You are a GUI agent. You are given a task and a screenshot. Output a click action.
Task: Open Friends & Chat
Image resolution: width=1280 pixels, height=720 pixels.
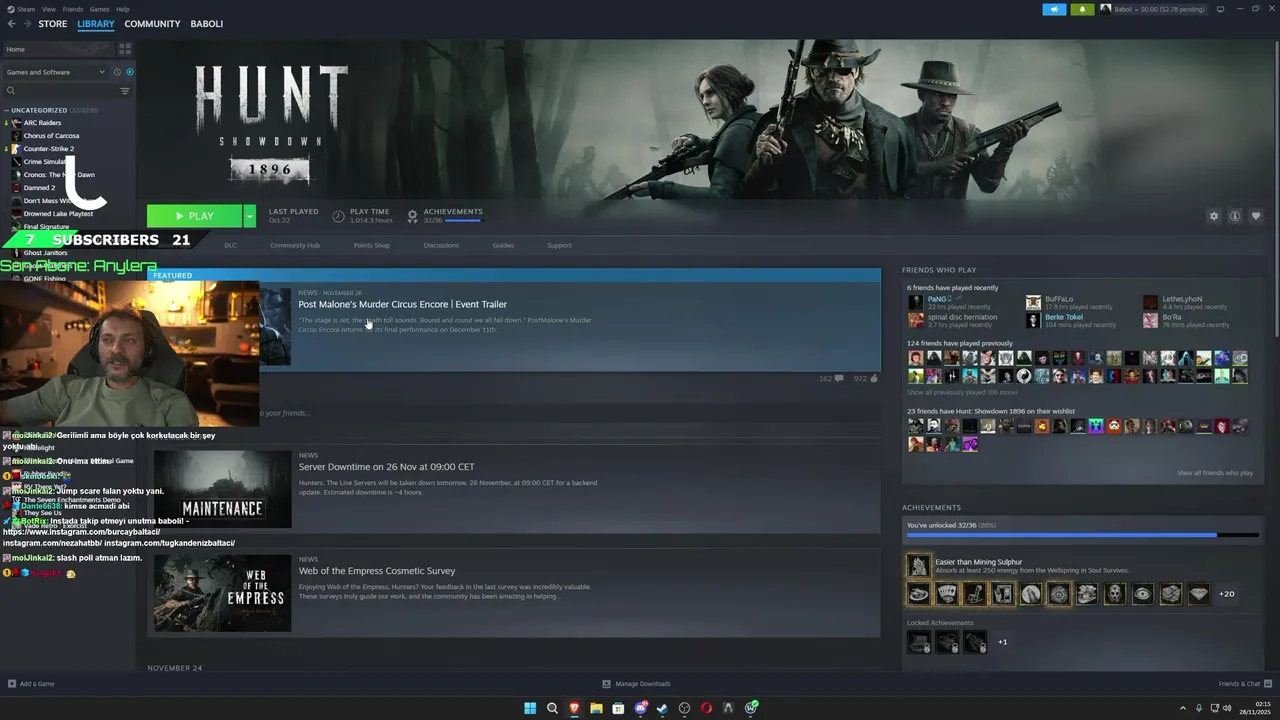[x=1245, y=684]
